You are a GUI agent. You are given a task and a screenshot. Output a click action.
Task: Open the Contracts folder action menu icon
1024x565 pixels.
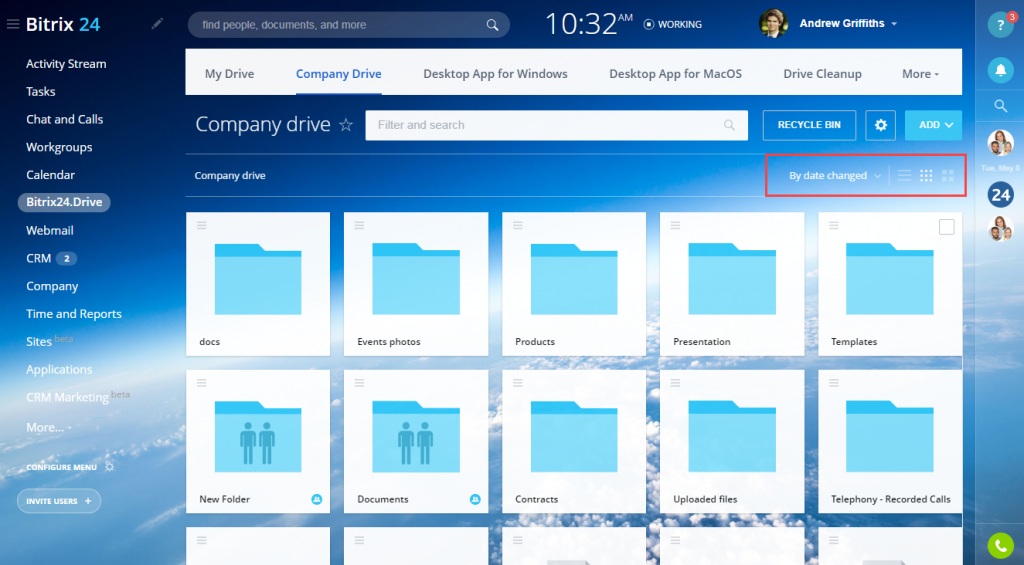pos(518,383)
